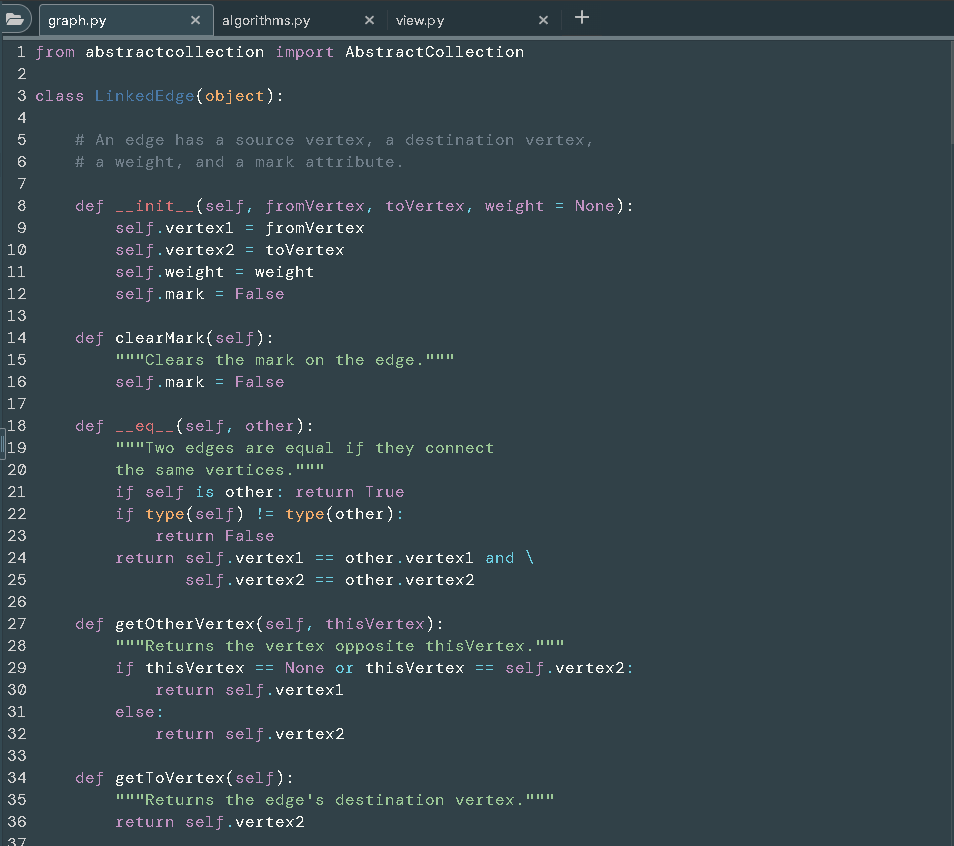
Task: Click the new tab plus icon
Action: 582,16
